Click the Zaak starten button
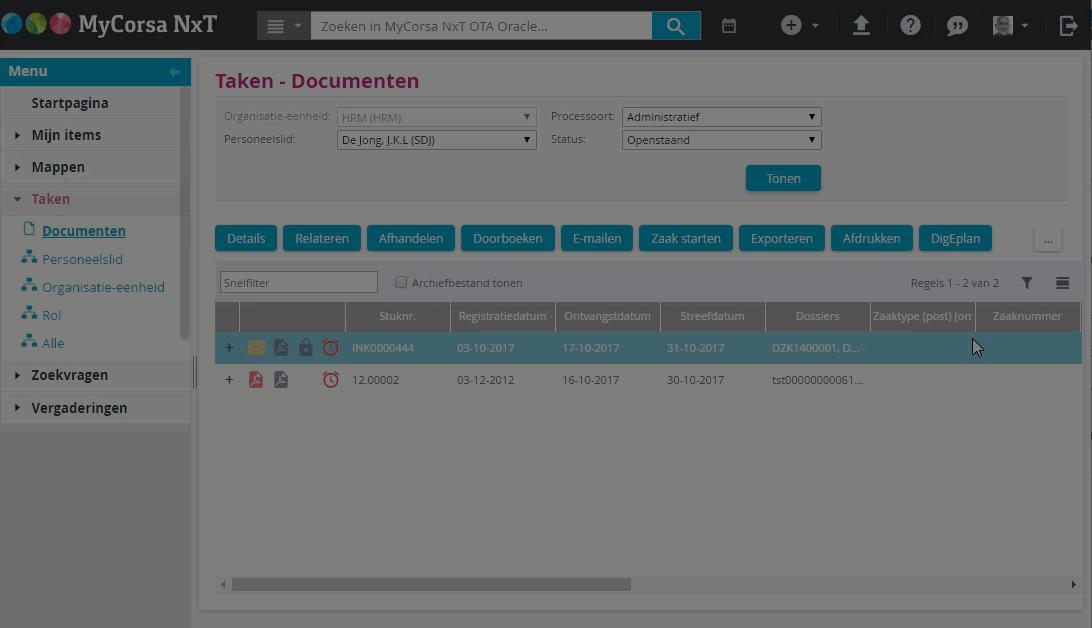Image resolution: width=1092 pixels, height=628 pixels. 685,238
